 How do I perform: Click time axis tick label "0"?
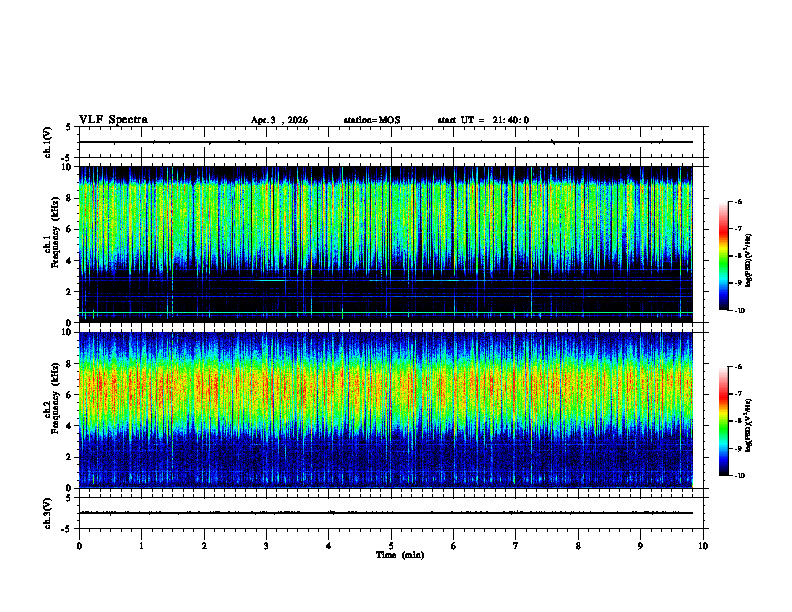click(79, 546)
